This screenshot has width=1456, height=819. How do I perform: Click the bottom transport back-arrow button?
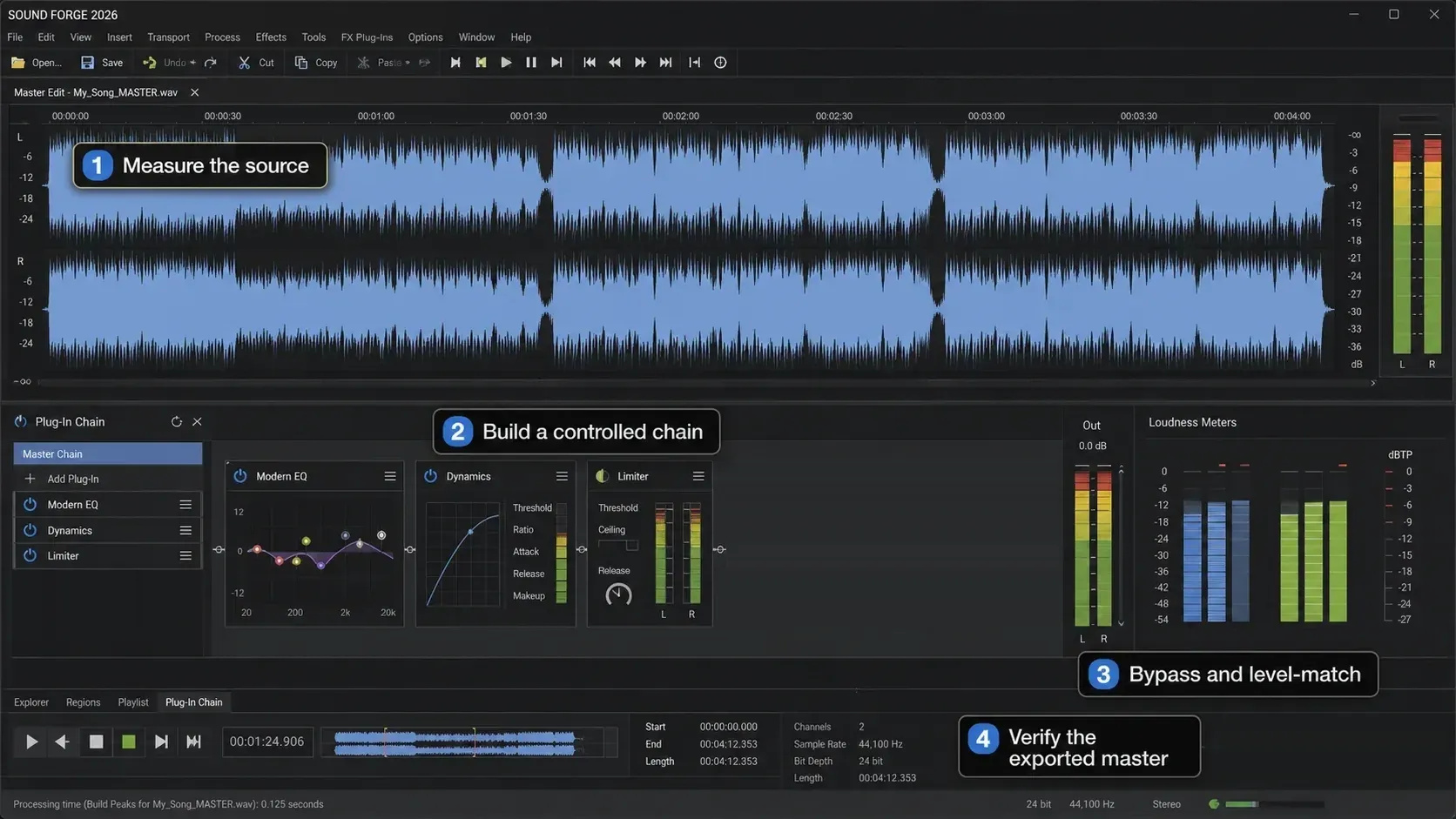click(x=63, y=742)
